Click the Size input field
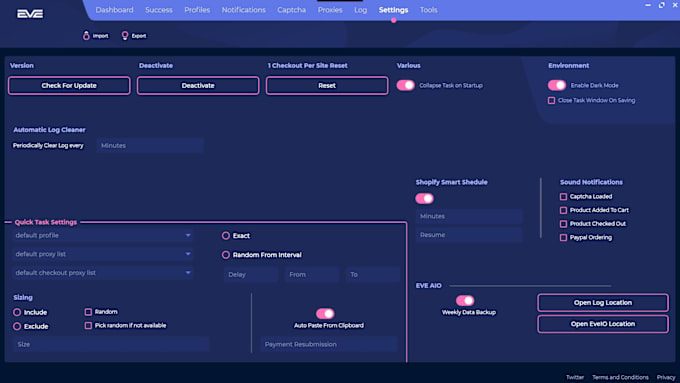Image resolution: width=680 pixels, height=383 pixels. point(111,344)
